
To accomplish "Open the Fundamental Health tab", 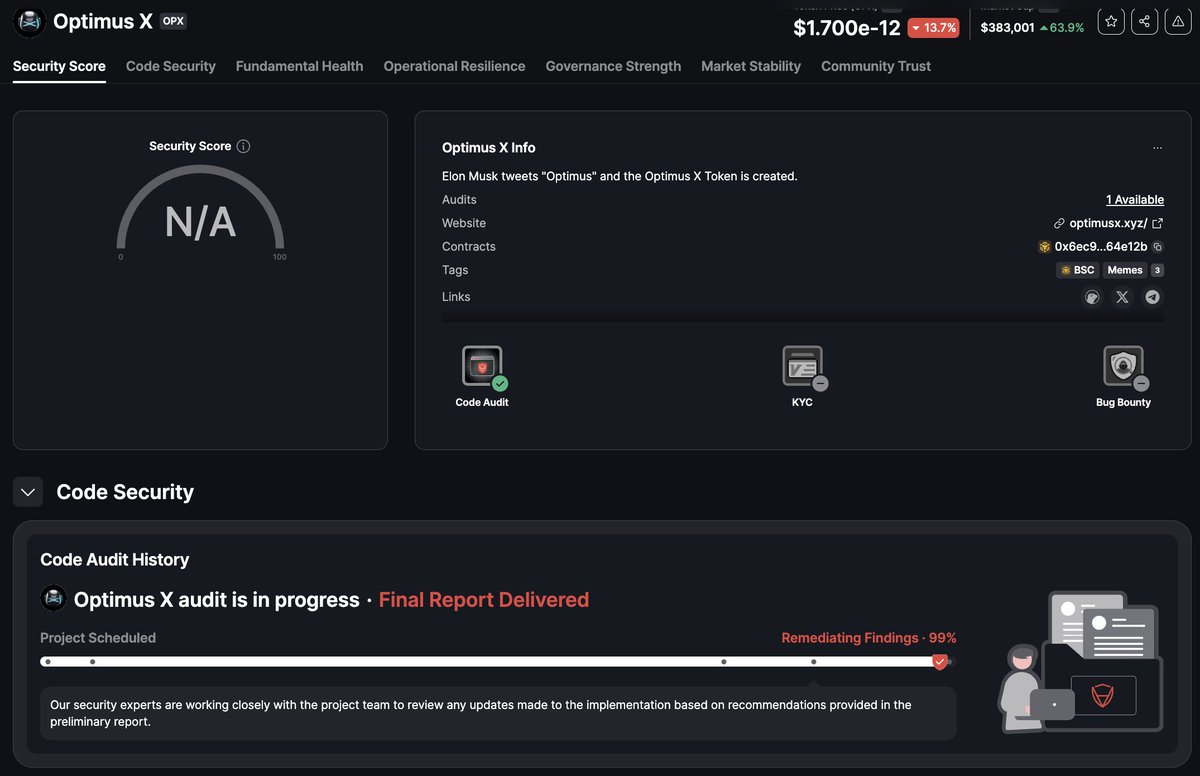I will tap(300, 66).
